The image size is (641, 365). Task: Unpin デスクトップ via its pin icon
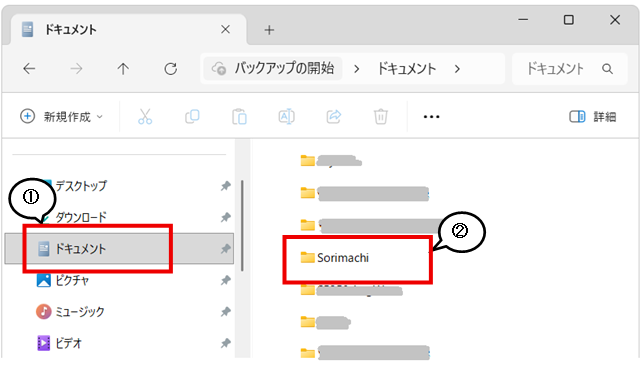[225, 186]
